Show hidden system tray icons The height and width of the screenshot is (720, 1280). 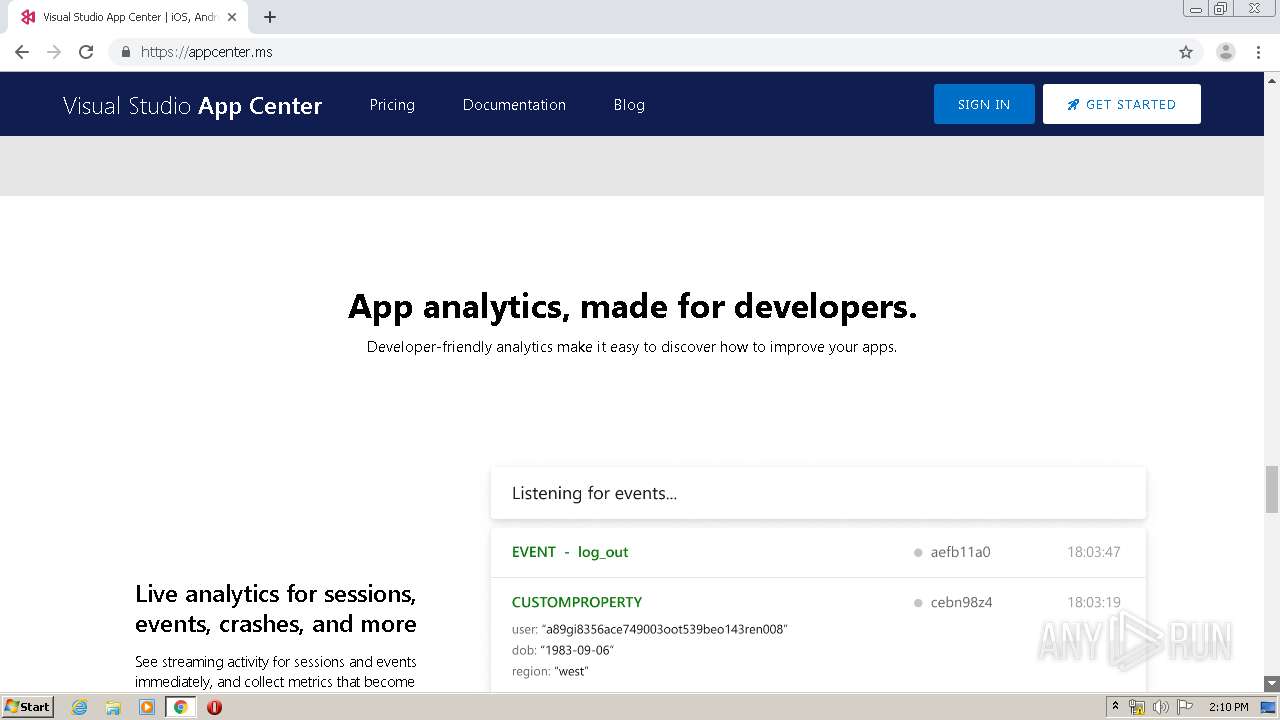pos(1115,707)
